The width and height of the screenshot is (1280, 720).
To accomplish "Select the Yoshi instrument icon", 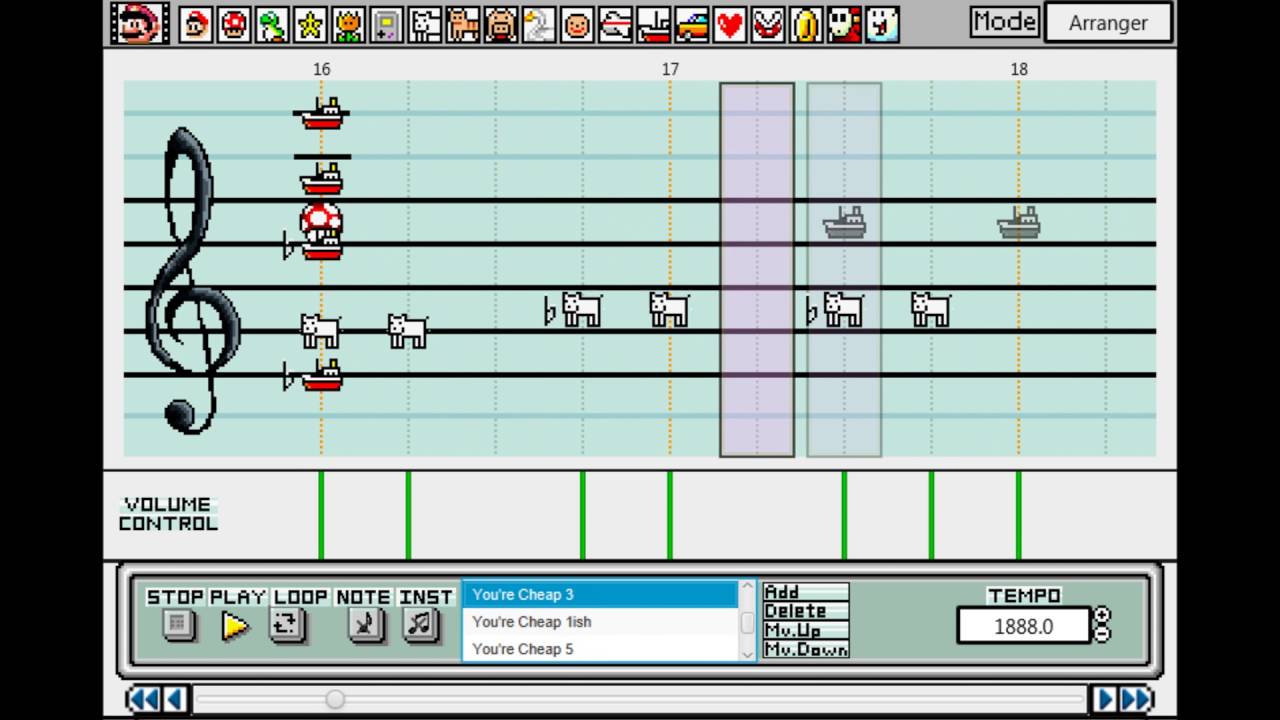I will point(273,24).
